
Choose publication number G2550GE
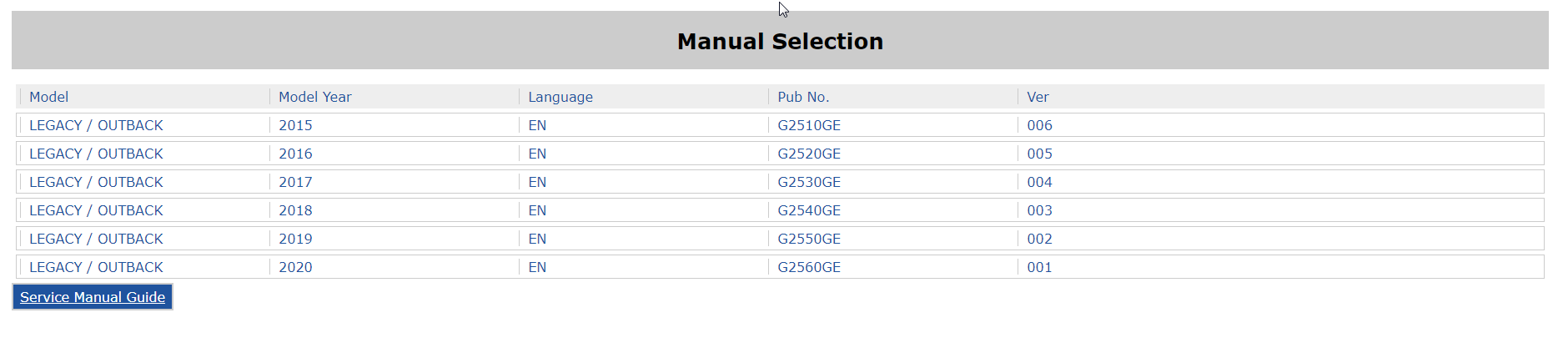tap(809, 239)
